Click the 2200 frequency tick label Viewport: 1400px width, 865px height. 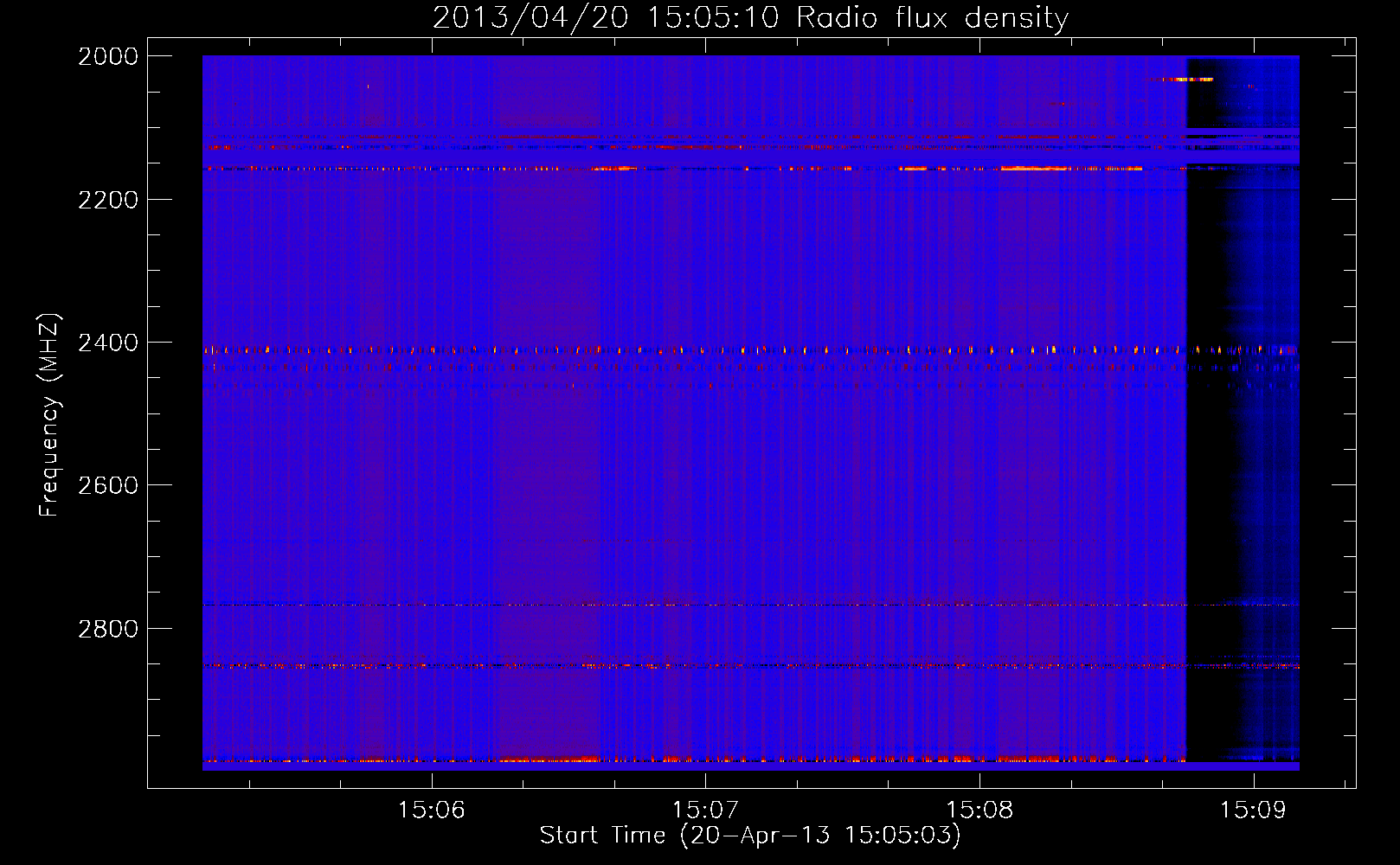(x=108, y=200)
